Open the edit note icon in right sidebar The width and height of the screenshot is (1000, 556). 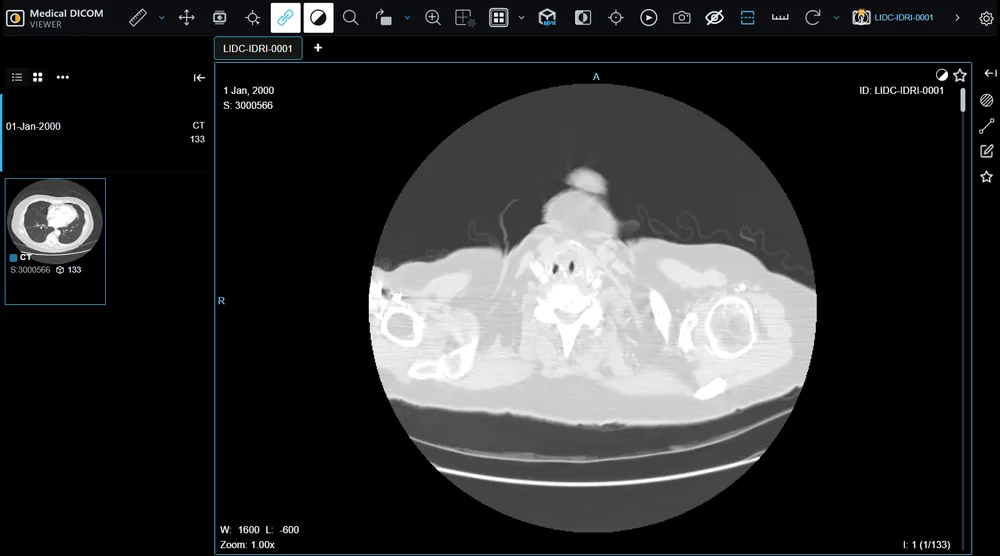987,151
